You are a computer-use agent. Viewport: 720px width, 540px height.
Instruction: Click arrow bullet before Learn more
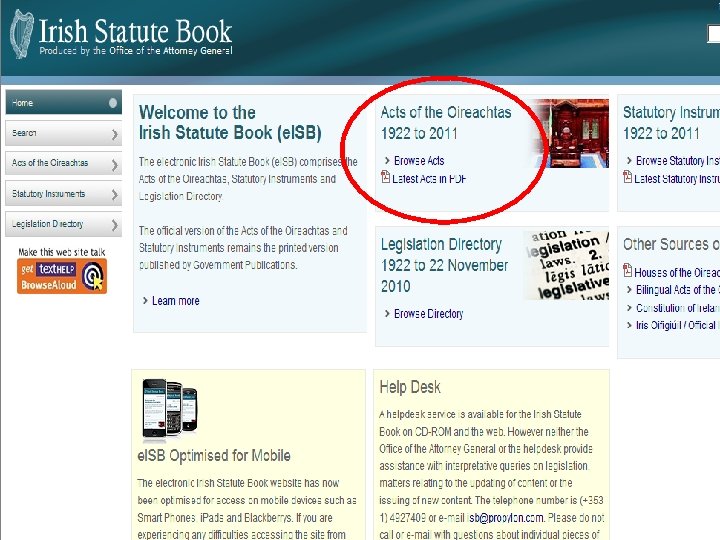(145, 301)
